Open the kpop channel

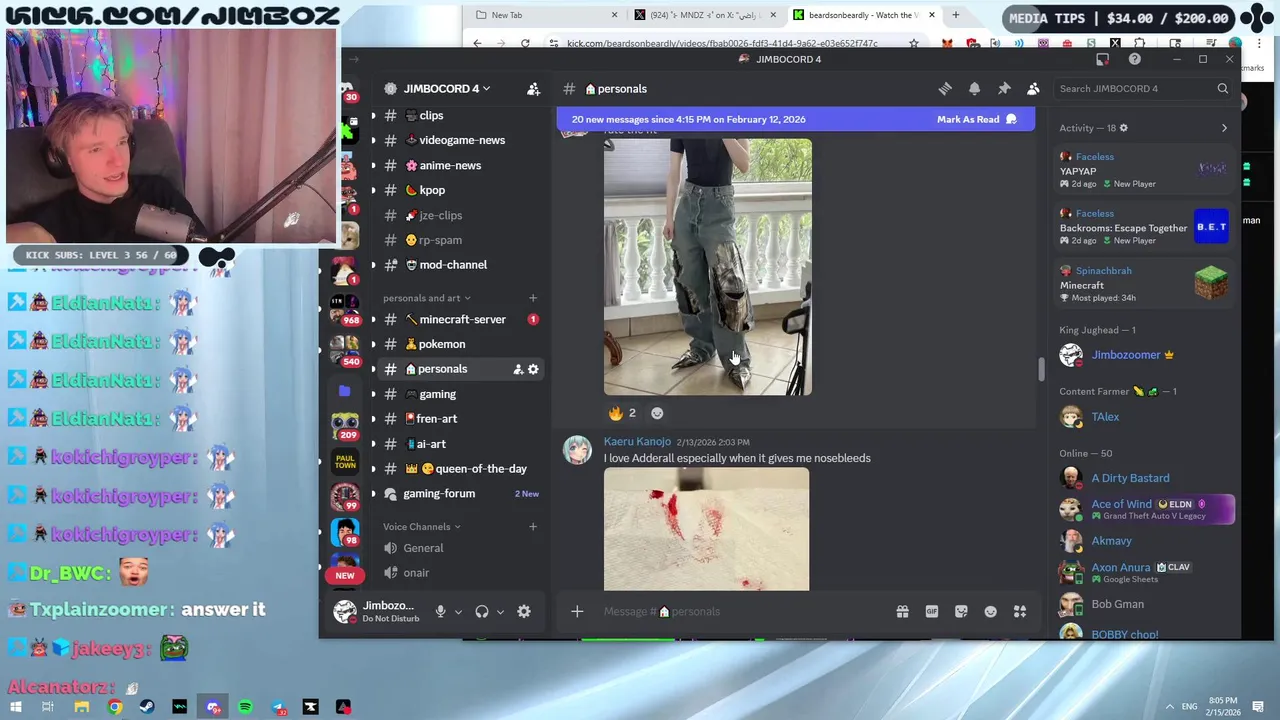(x=432, y=190)
